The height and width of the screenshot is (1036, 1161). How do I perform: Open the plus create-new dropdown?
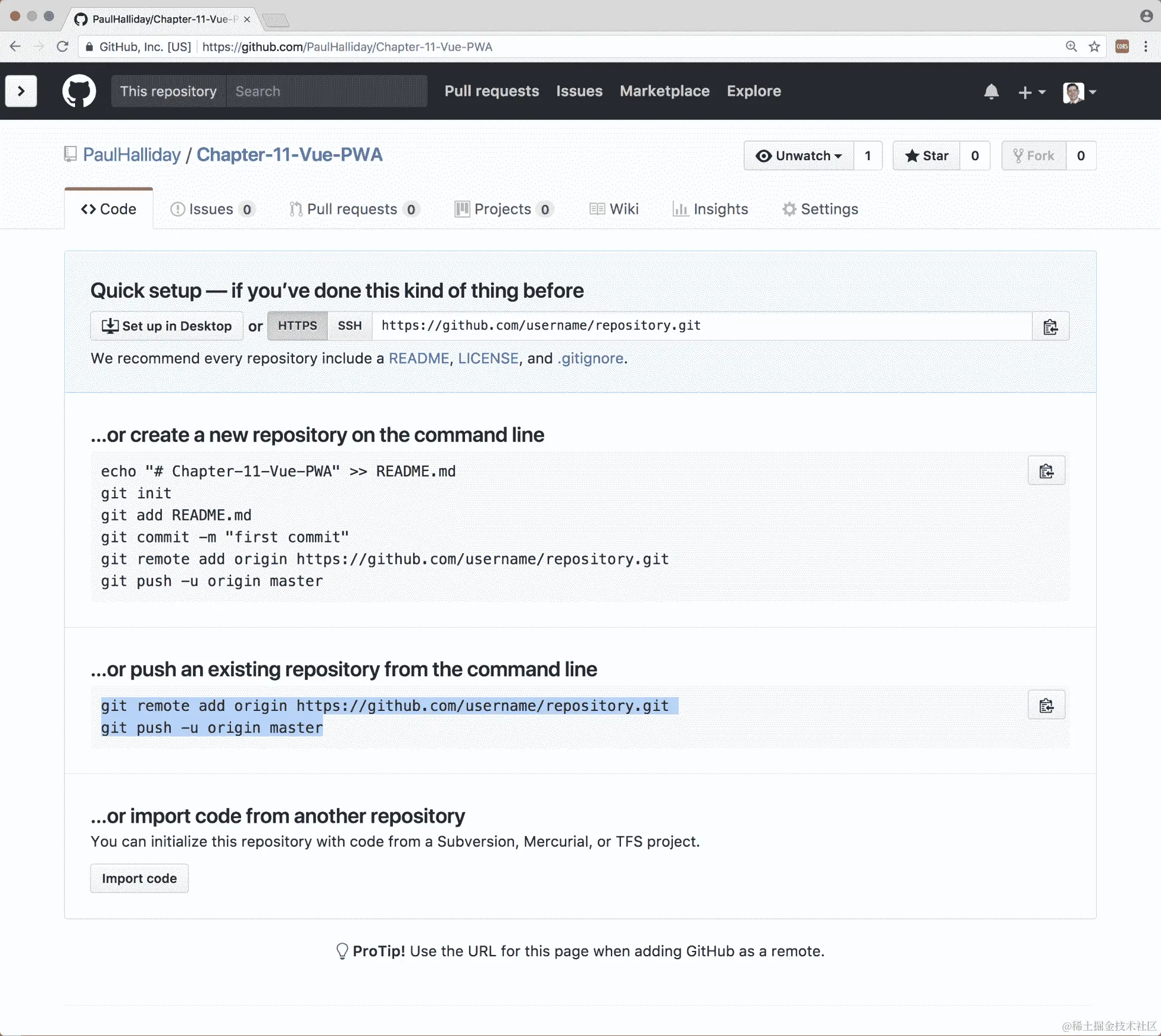coord(1031,92)
